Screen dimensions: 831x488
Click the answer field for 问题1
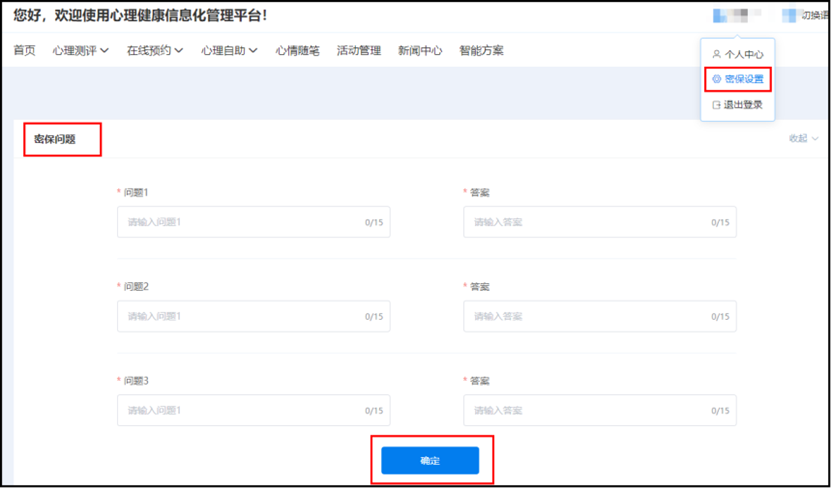587,222
